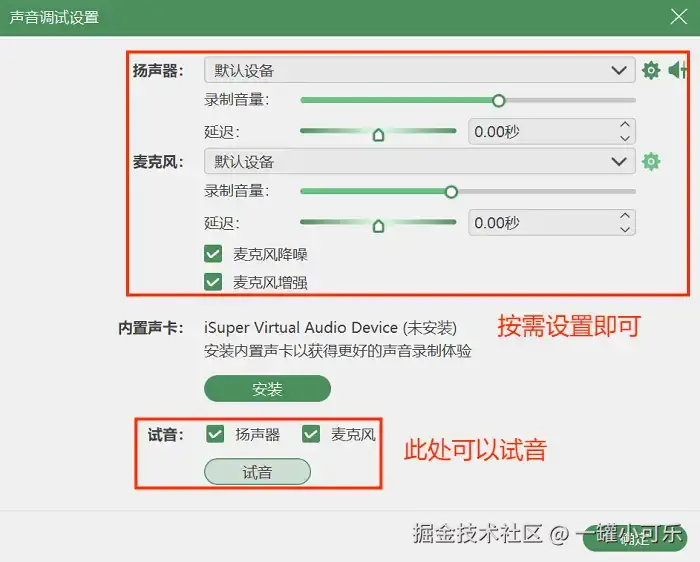Image resolution: width=700 pixels, height=562 pixels.
Task: Uncheck speaker in sound test options
Action: point(215,433)
